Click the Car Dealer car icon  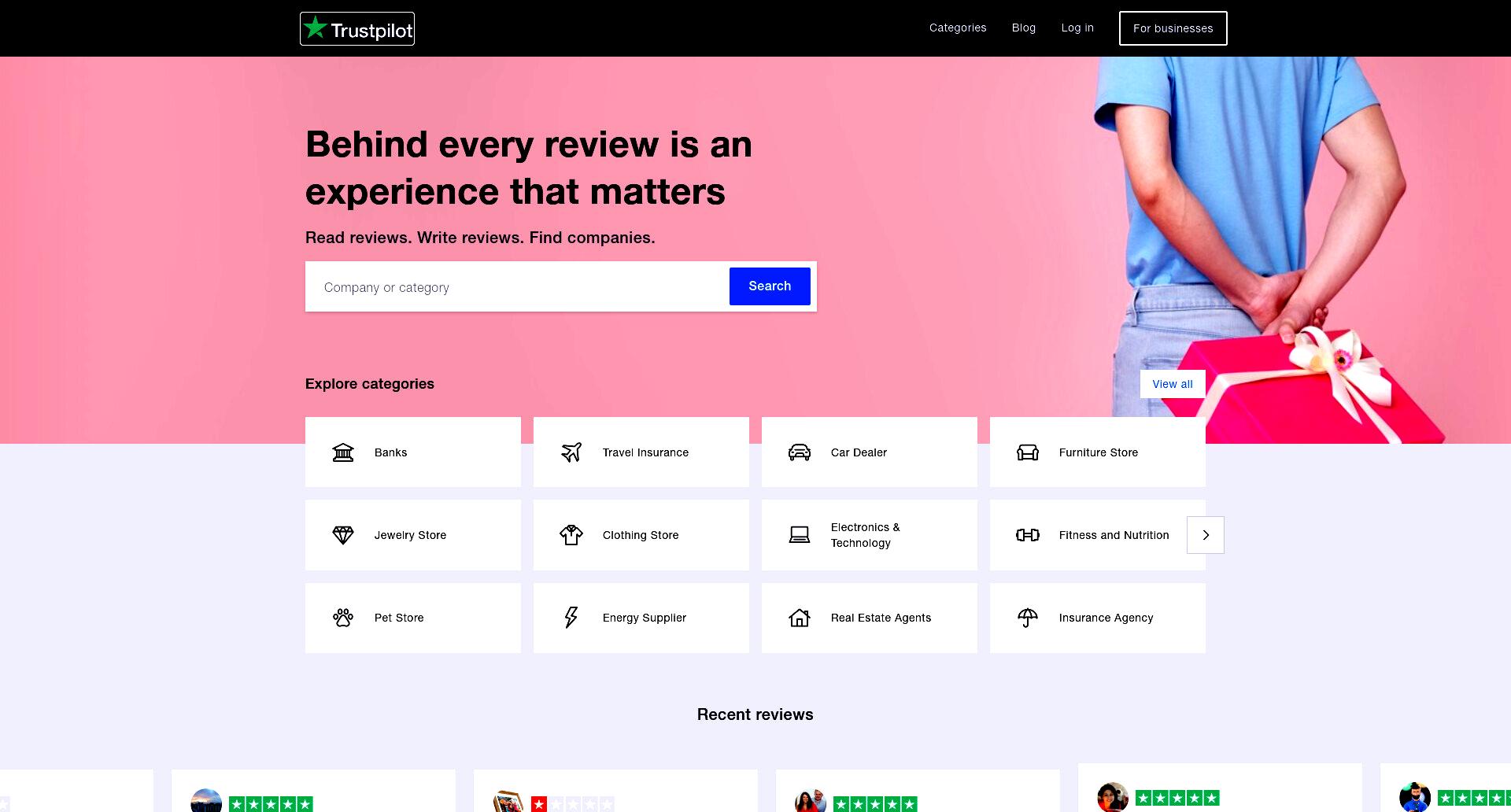(800, 452)
